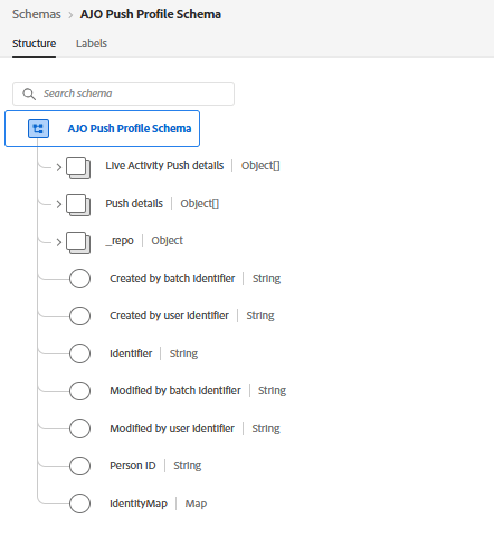Click the schema root icon beside AJO Push Profile Schema

pos(38,128)
